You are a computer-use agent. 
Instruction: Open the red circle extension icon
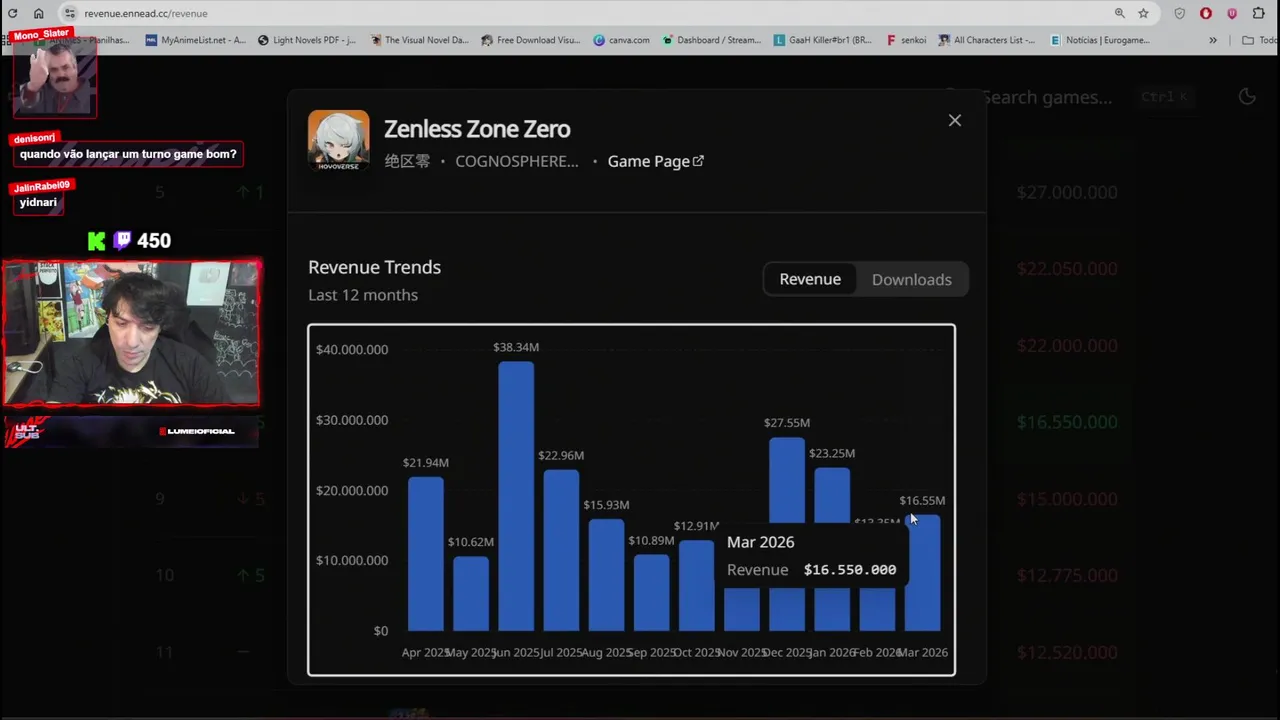click(x=1206, y=13)
